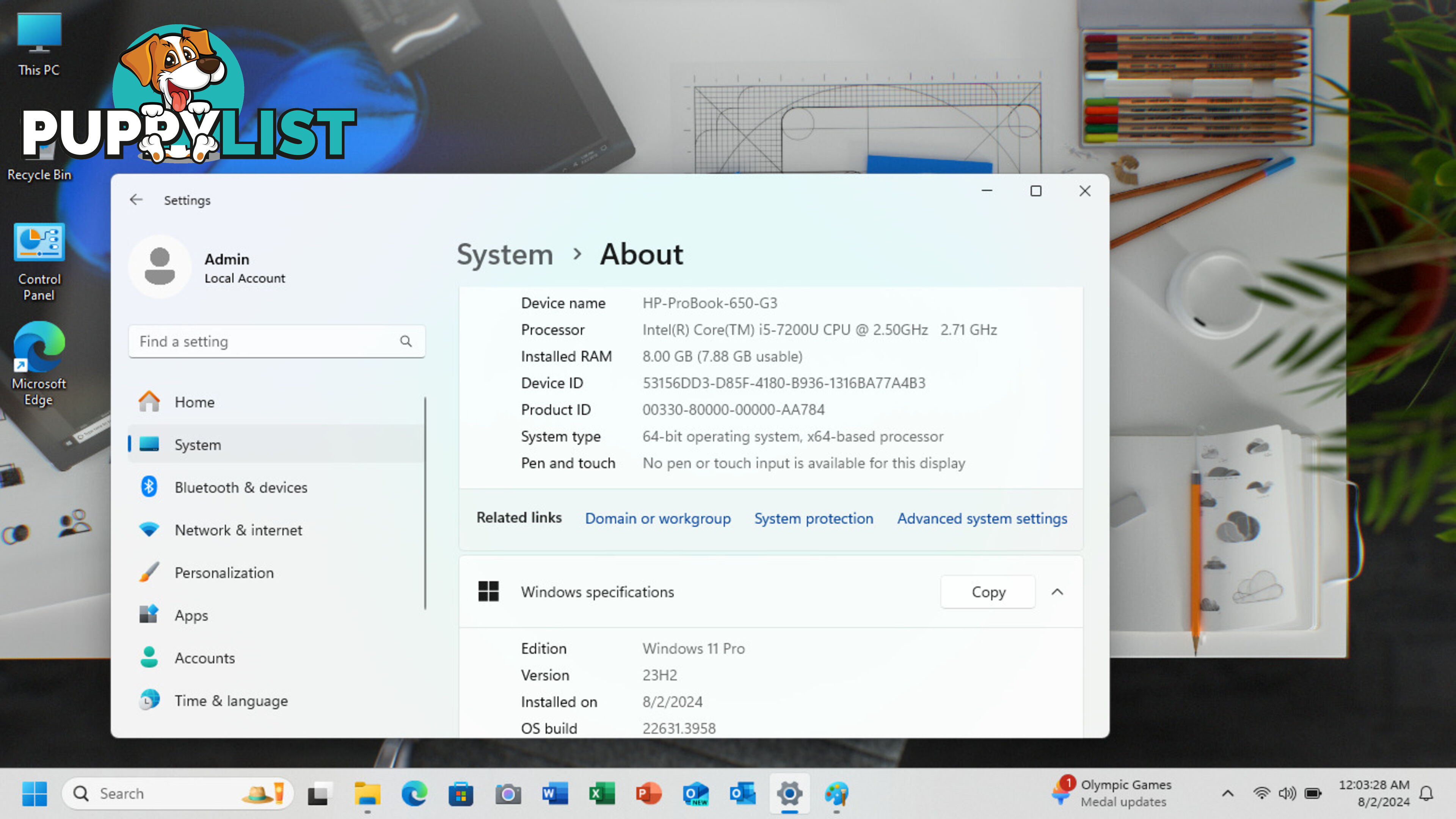Click the Find a setting search box
The width and height of the screenshot is (1456, 819).
[x=276, y=341]
